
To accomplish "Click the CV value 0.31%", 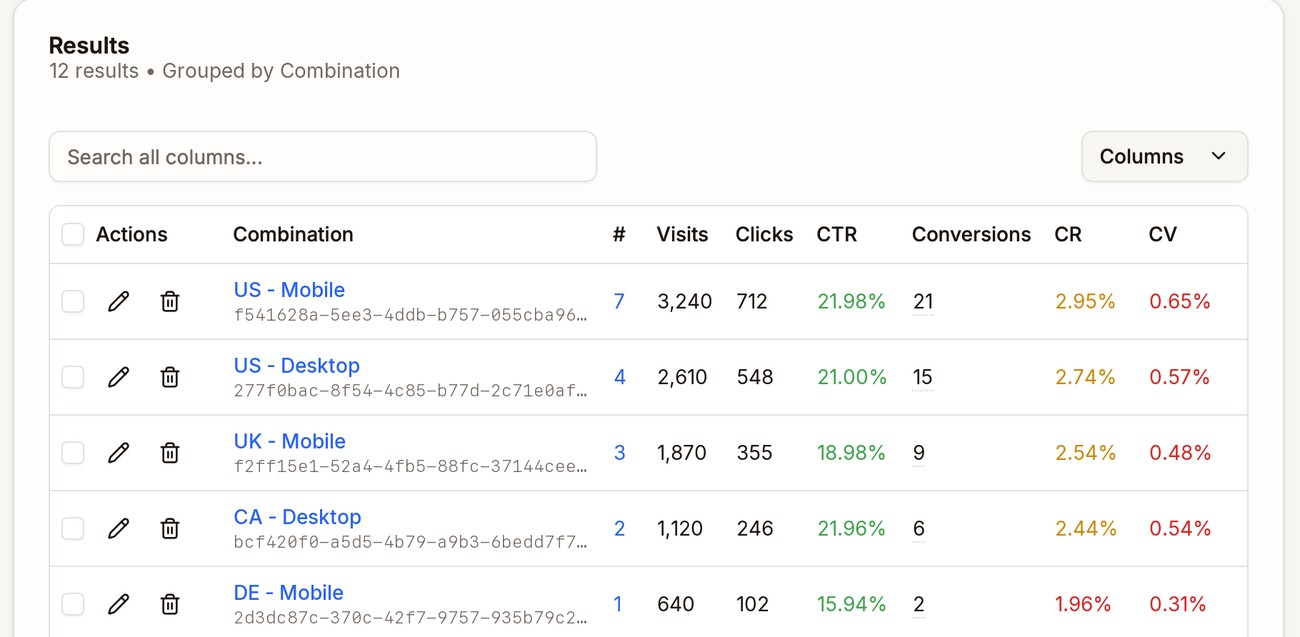I will 1178,604.
